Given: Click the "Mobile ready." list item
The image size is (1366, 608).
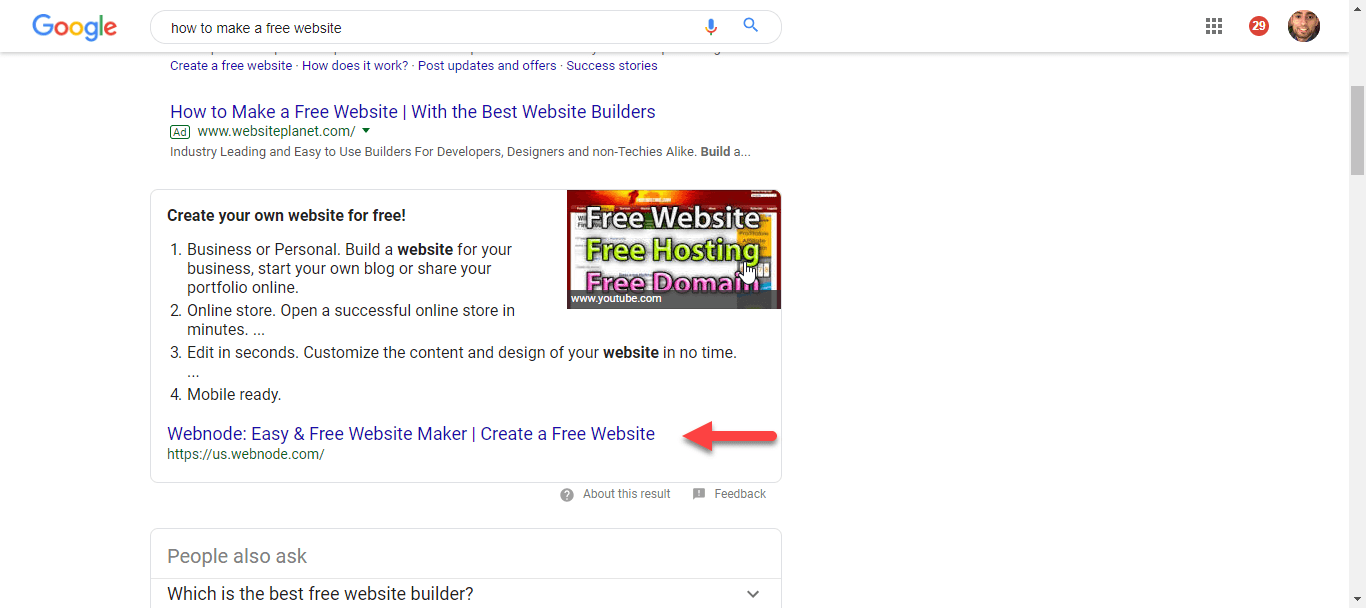Looking at the screenshot, I should [234, 395].
